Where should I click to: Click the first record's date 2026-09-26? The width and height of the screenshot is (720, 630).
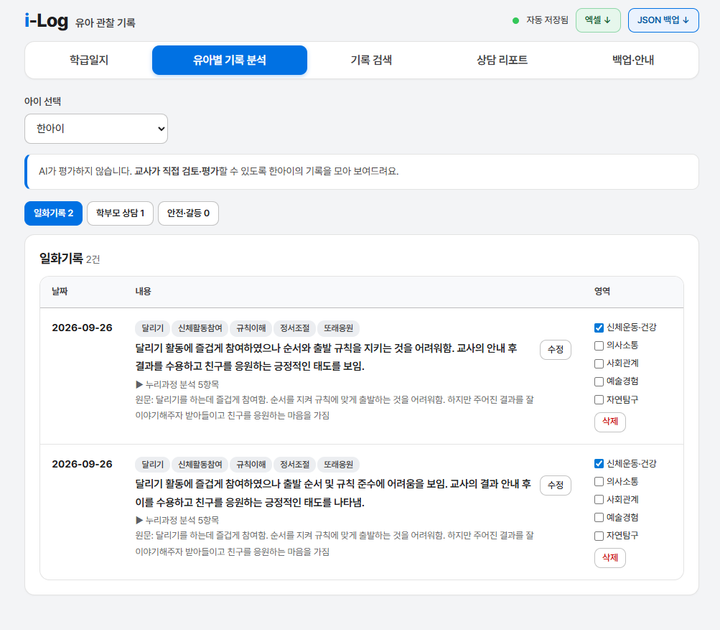tap(82, 328)
